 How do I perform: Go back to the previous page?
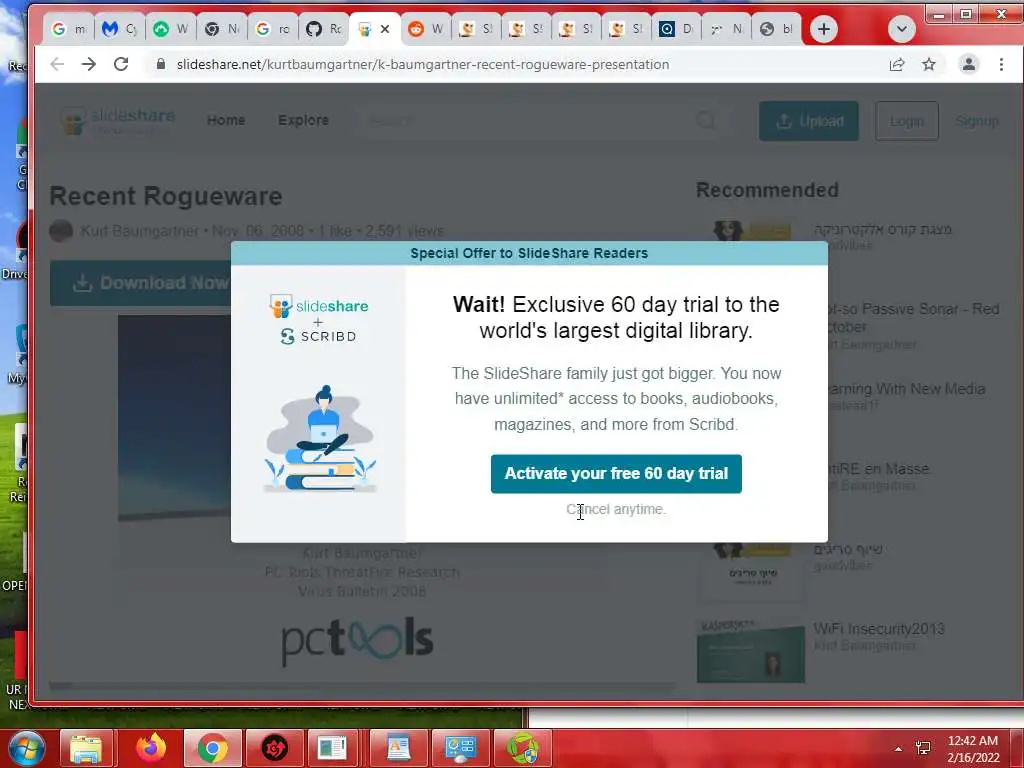(57, 64)
